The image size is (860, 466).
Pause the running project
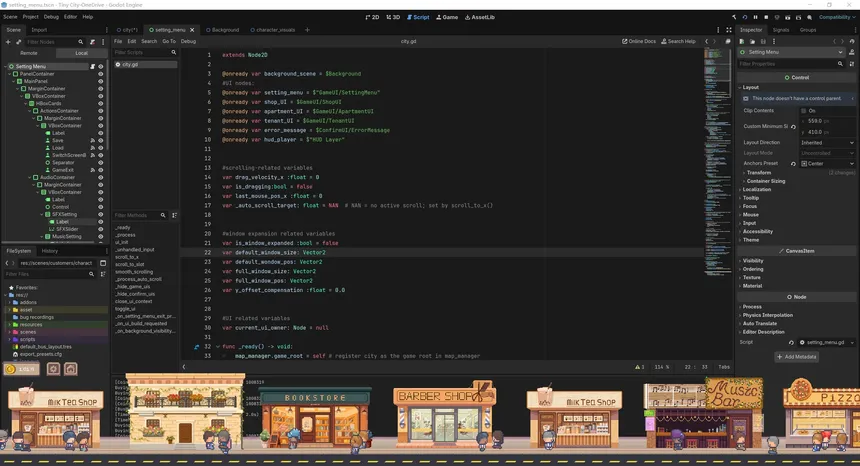(755, 17)
